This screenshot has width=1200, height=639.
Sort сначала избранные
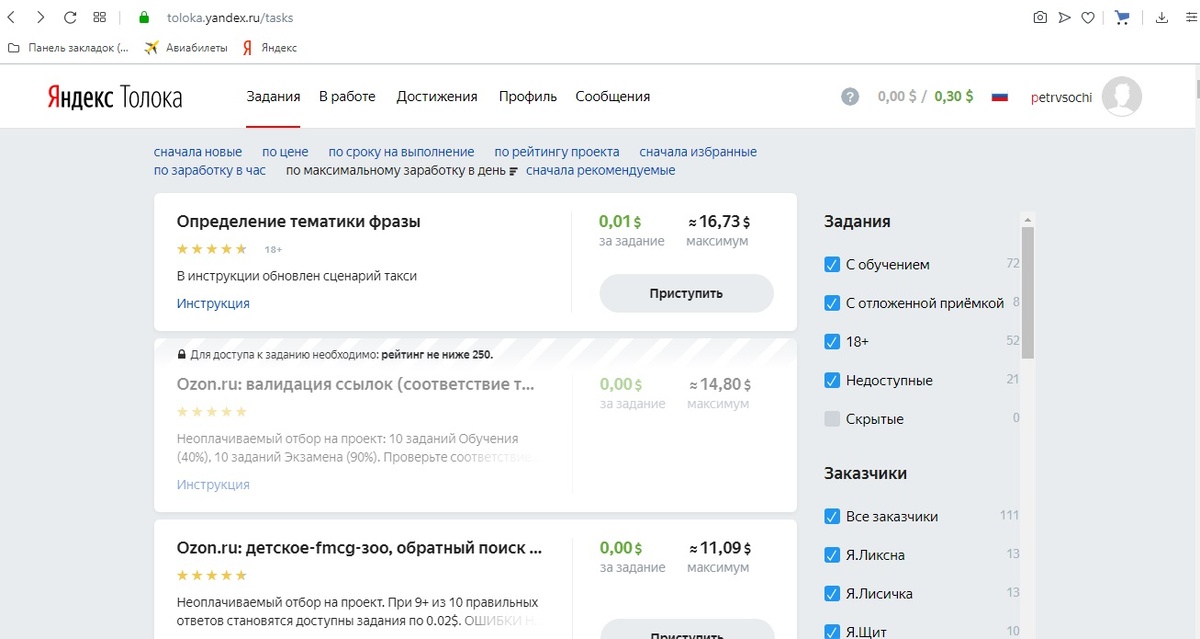coord(698,152)
